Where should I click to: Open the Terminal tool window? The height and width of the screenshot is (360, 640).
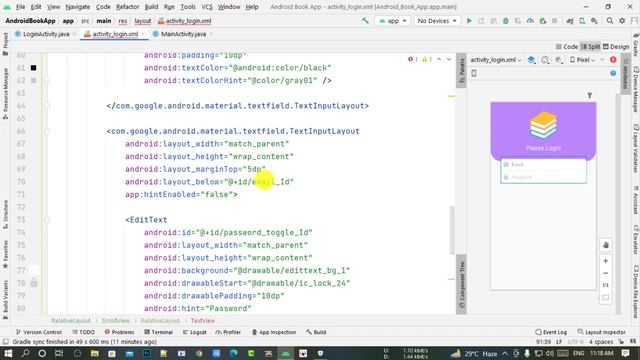click(158, 332)
